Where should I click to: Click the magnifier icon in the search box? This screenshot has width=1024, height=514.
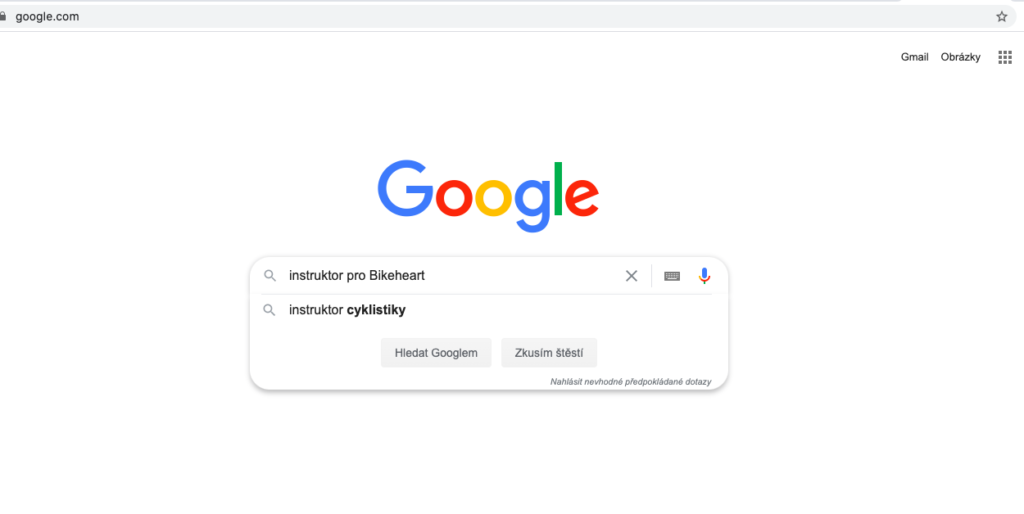click(270, 276)
